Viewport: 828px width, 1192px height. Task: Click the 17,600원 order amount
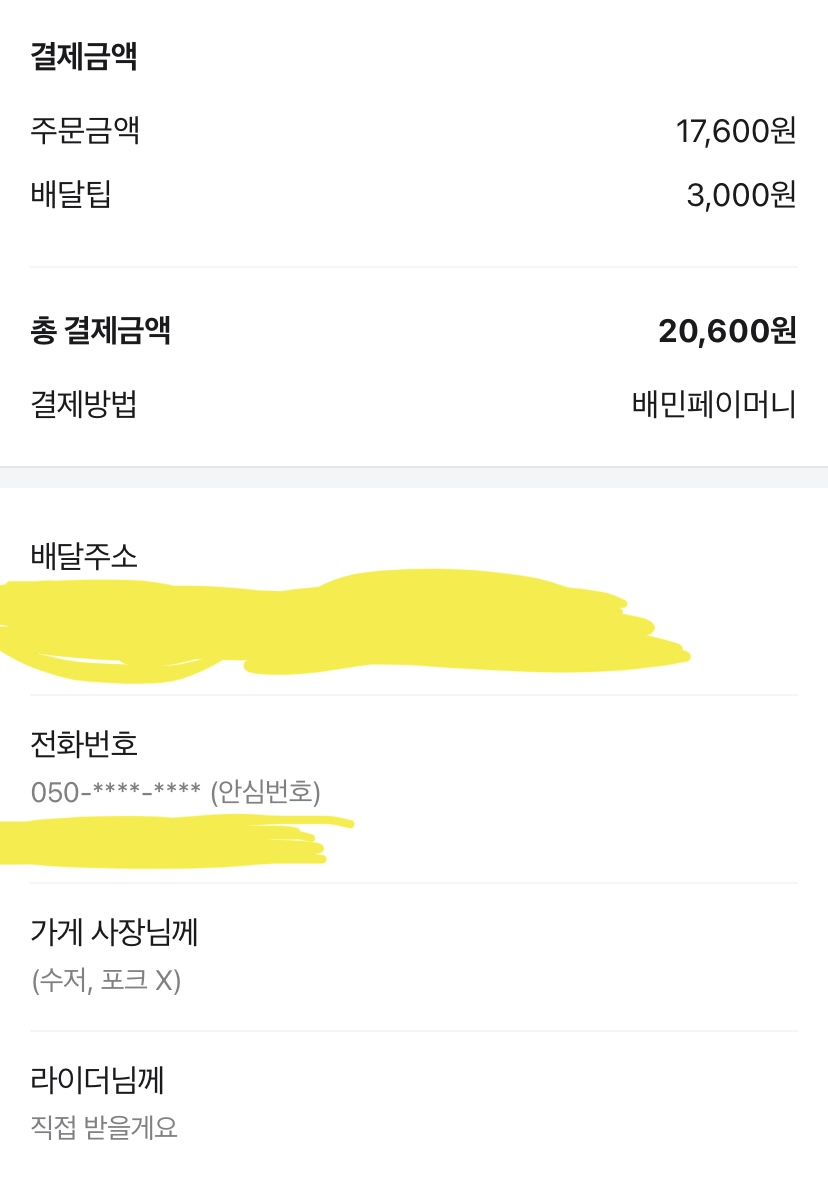(736, 131)
